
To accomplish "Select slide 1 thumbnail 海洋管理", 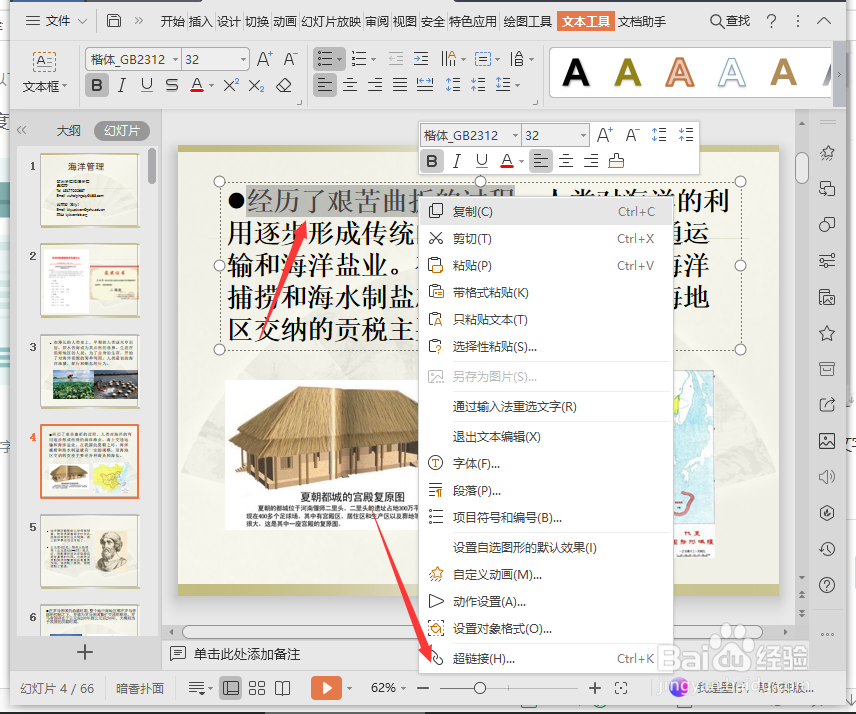I will coord(90,190).
